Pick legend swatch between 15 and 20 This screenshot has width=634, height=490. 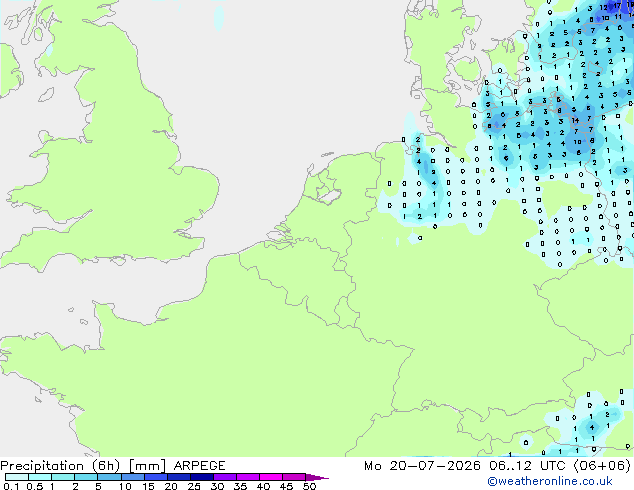tap(156, 477)
